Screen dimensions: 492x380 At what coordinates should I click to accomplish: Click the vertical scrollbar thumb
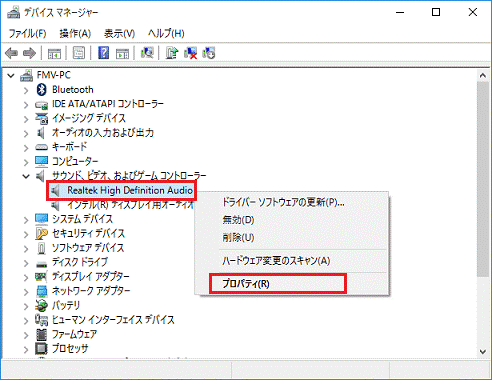point(483,179)
